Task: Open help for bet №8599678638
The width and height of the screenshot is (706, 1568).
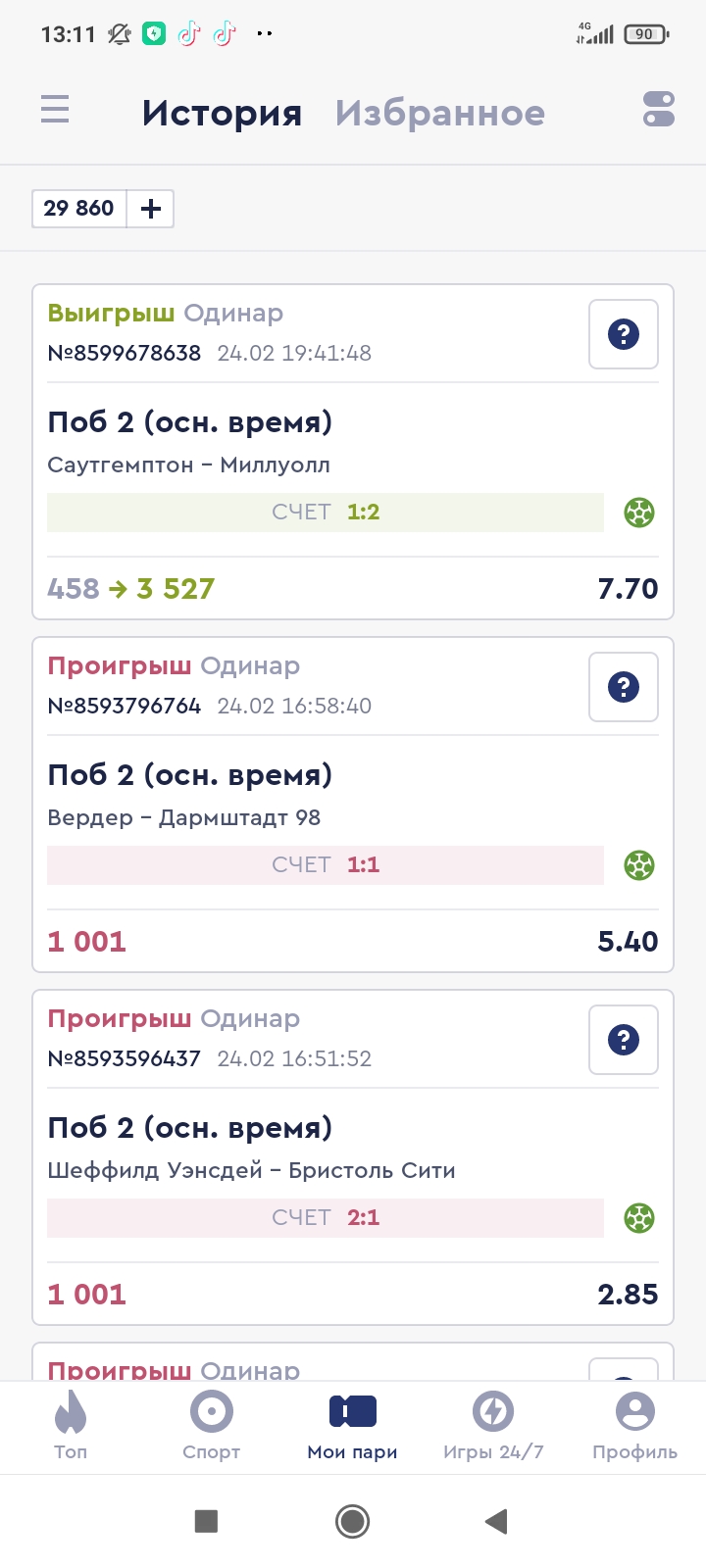Action: pos(623,335)
